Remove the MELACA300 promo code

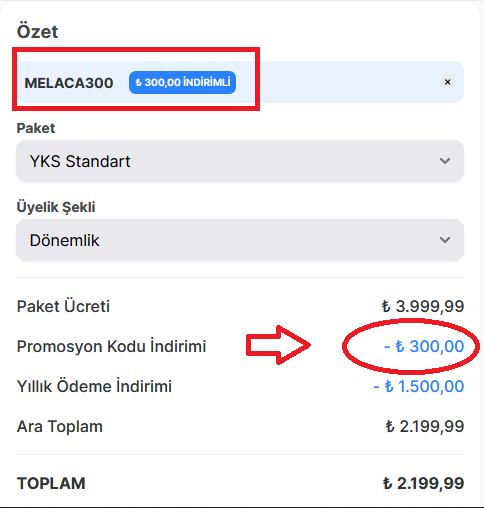447,82
